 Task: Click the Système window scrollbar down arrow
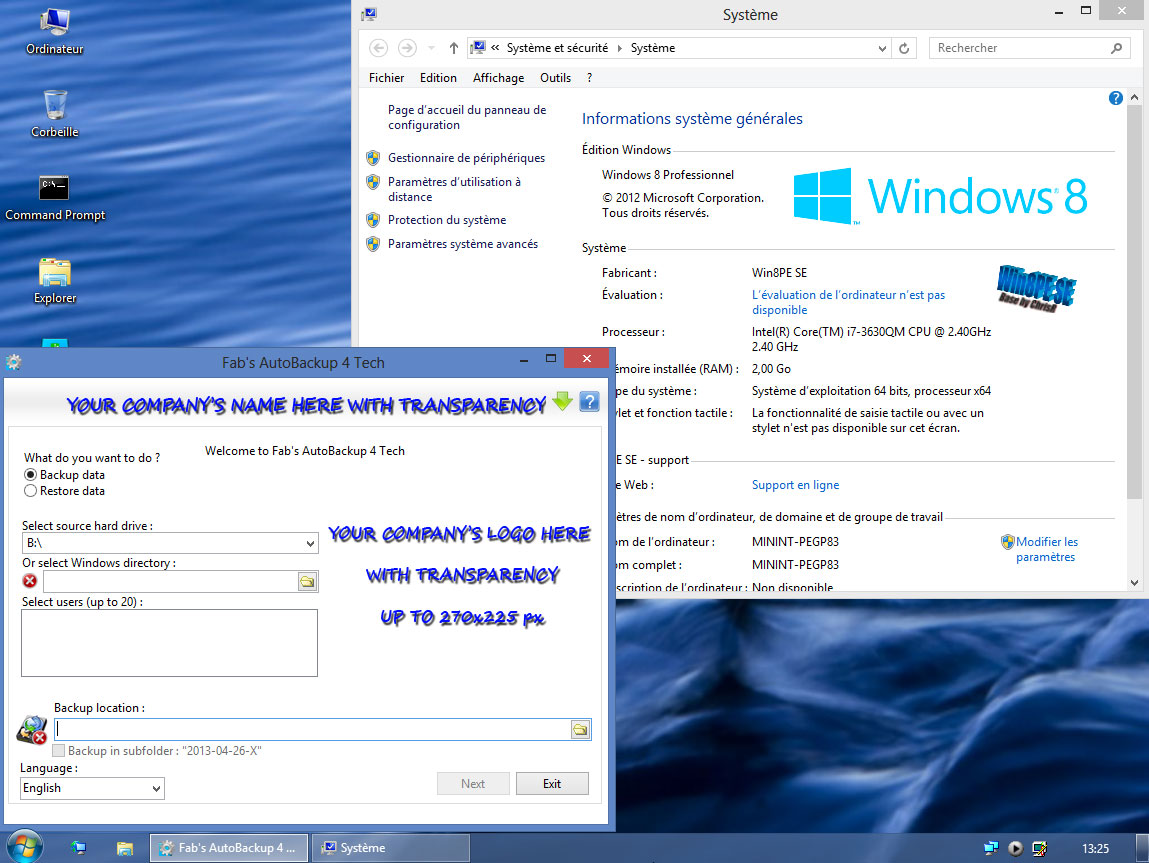pos(1134,583)
